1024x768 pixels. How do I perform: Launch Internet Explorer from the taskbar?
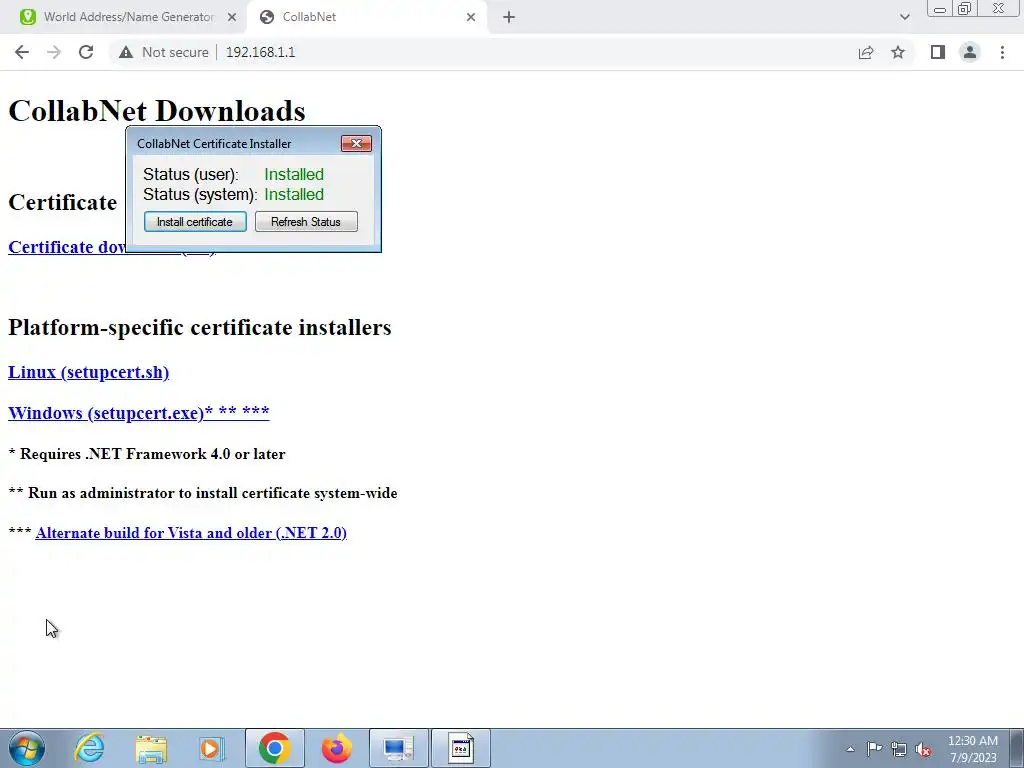tap(89, 748)
